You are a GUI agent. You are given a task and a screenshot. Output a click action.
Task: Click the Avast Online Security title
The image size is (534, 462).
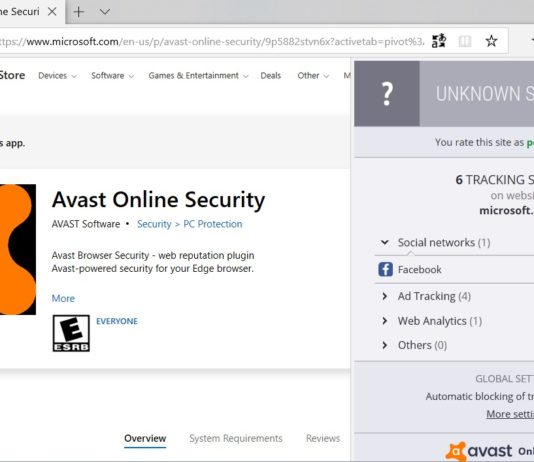(x=158, y=200)
